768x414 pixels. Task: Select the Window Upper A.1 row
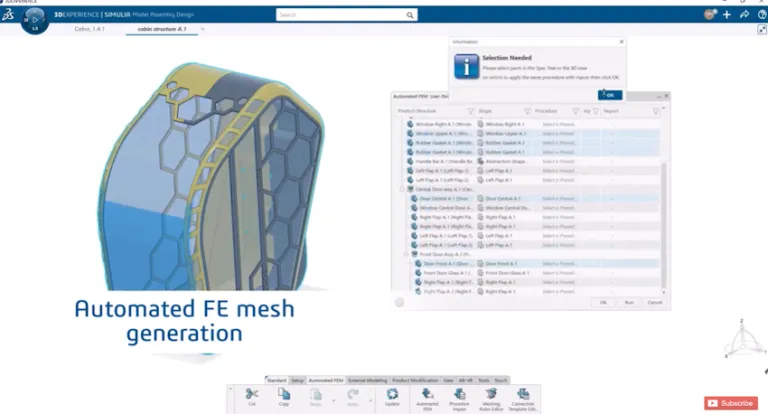(x=530, y=134)
